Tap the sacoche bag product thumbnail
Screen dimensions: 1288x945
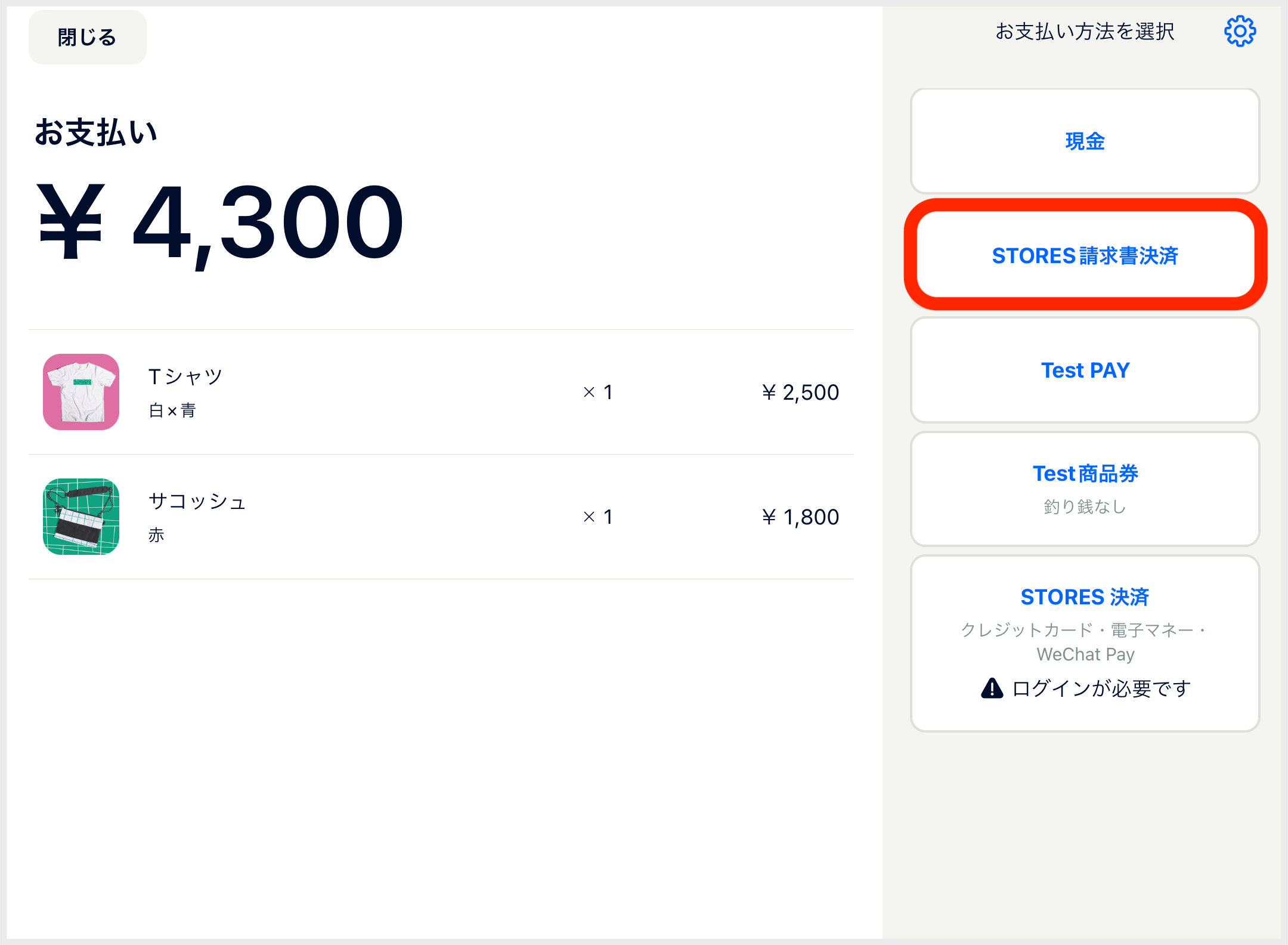(81, 517)
